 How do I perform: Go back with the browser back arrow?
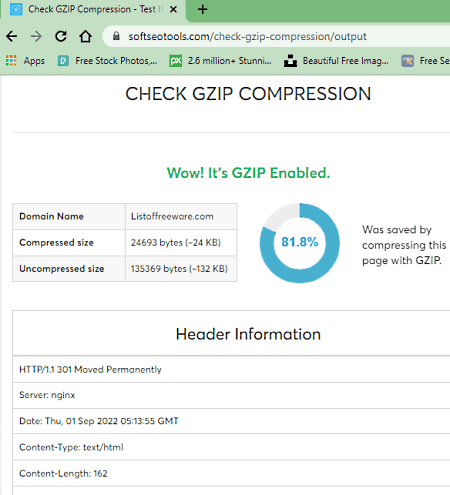(12, 36)
